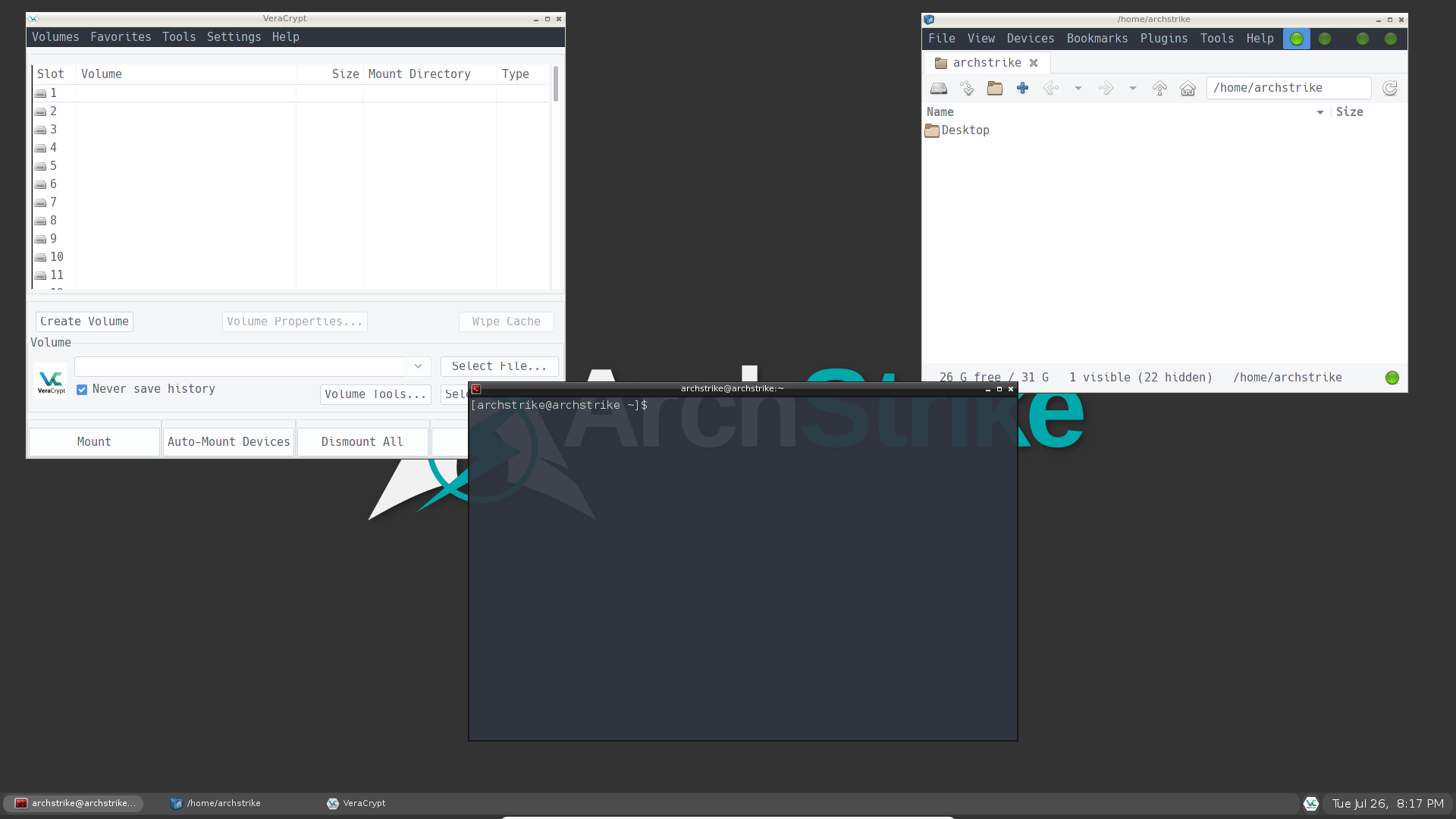
Task: Click the dropdown arrow next to back navigation
Action: tap(1078, 88)
